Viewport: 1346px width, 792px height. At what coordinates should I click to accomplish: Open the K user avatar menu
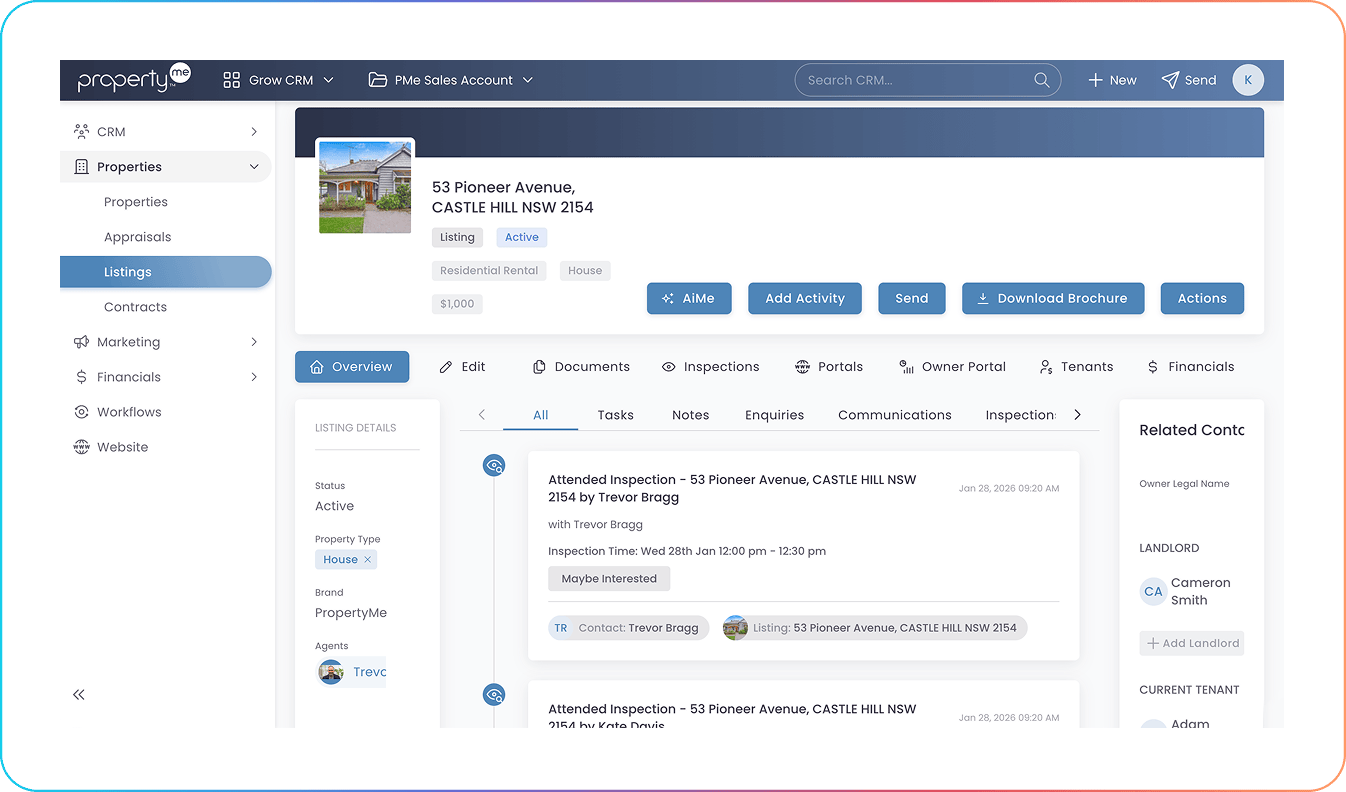(1248, 80)
